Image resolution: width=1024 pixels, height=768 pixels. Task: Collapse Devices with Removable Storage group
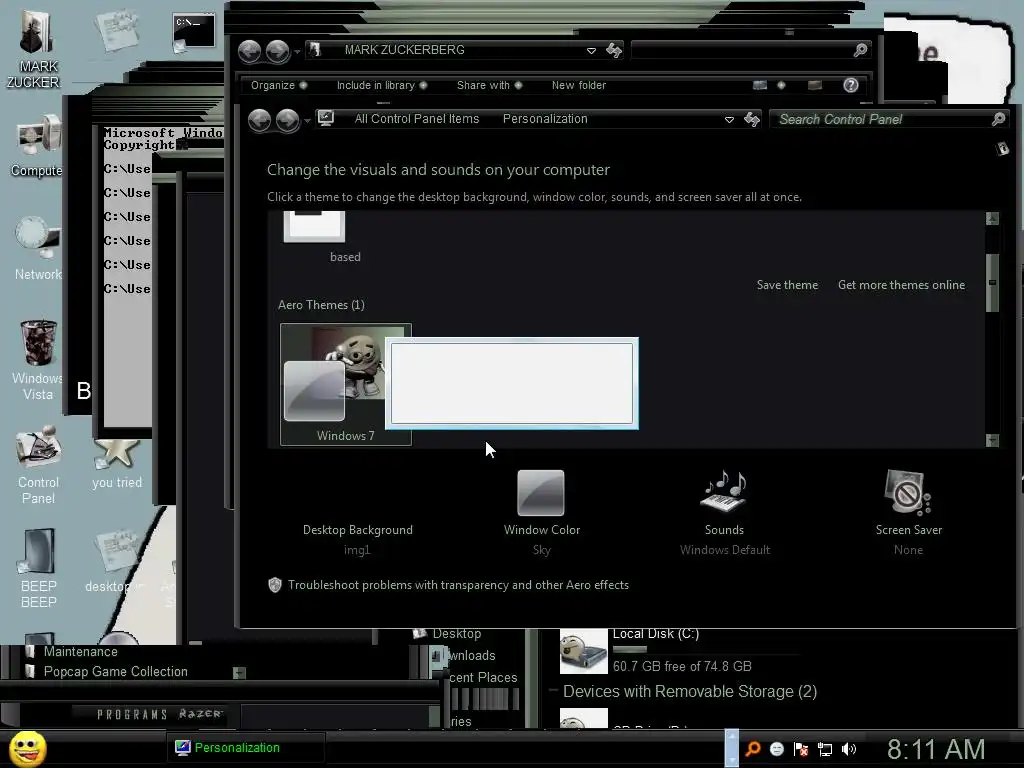553,691
